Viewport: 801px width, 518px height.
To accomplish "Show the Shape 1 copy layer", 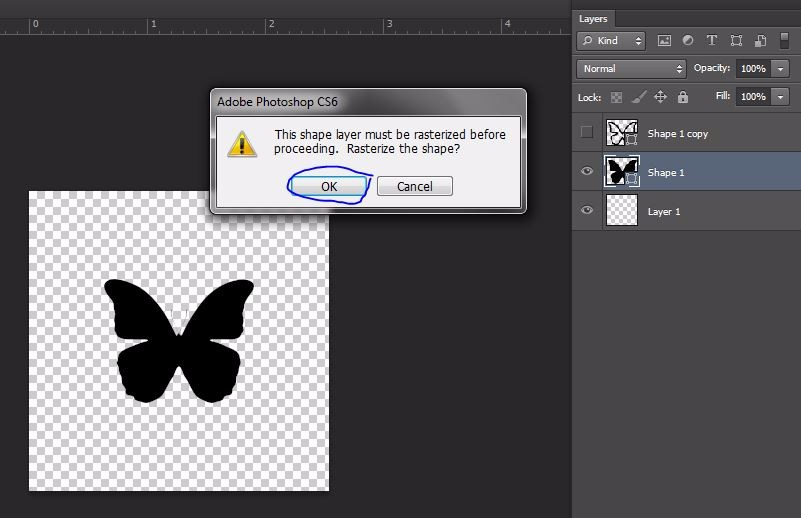I will [x=587, y=132].
